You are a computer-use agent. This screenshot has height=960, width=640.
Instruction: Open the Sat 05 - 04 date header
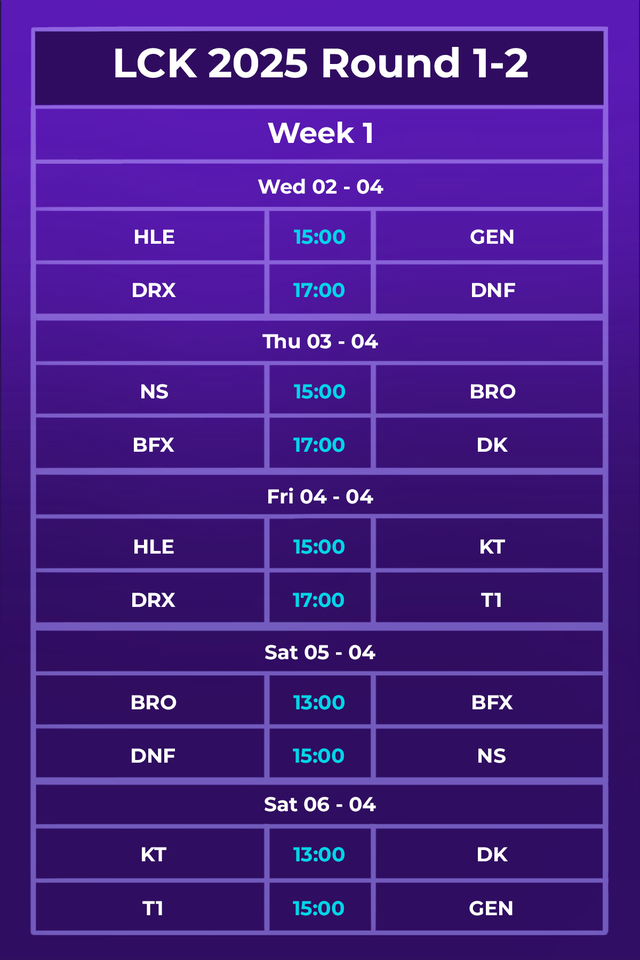click(x=320, y=652)
